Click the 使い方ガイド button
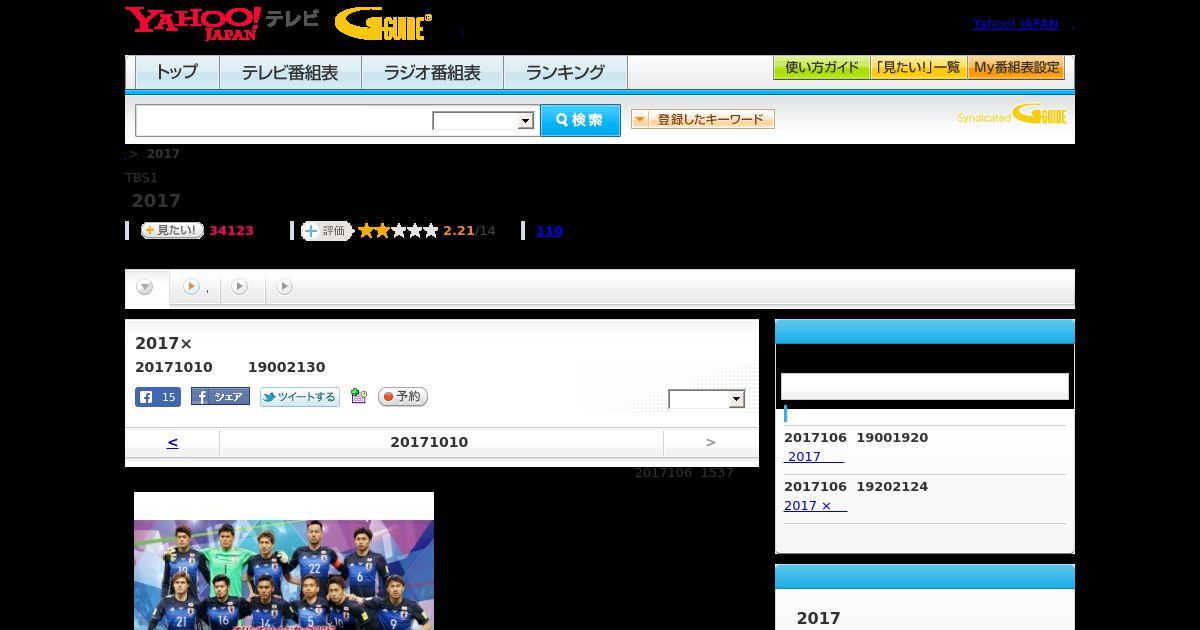The width and height of the screenshot is (1200, 630). click(x=822, y=68)
